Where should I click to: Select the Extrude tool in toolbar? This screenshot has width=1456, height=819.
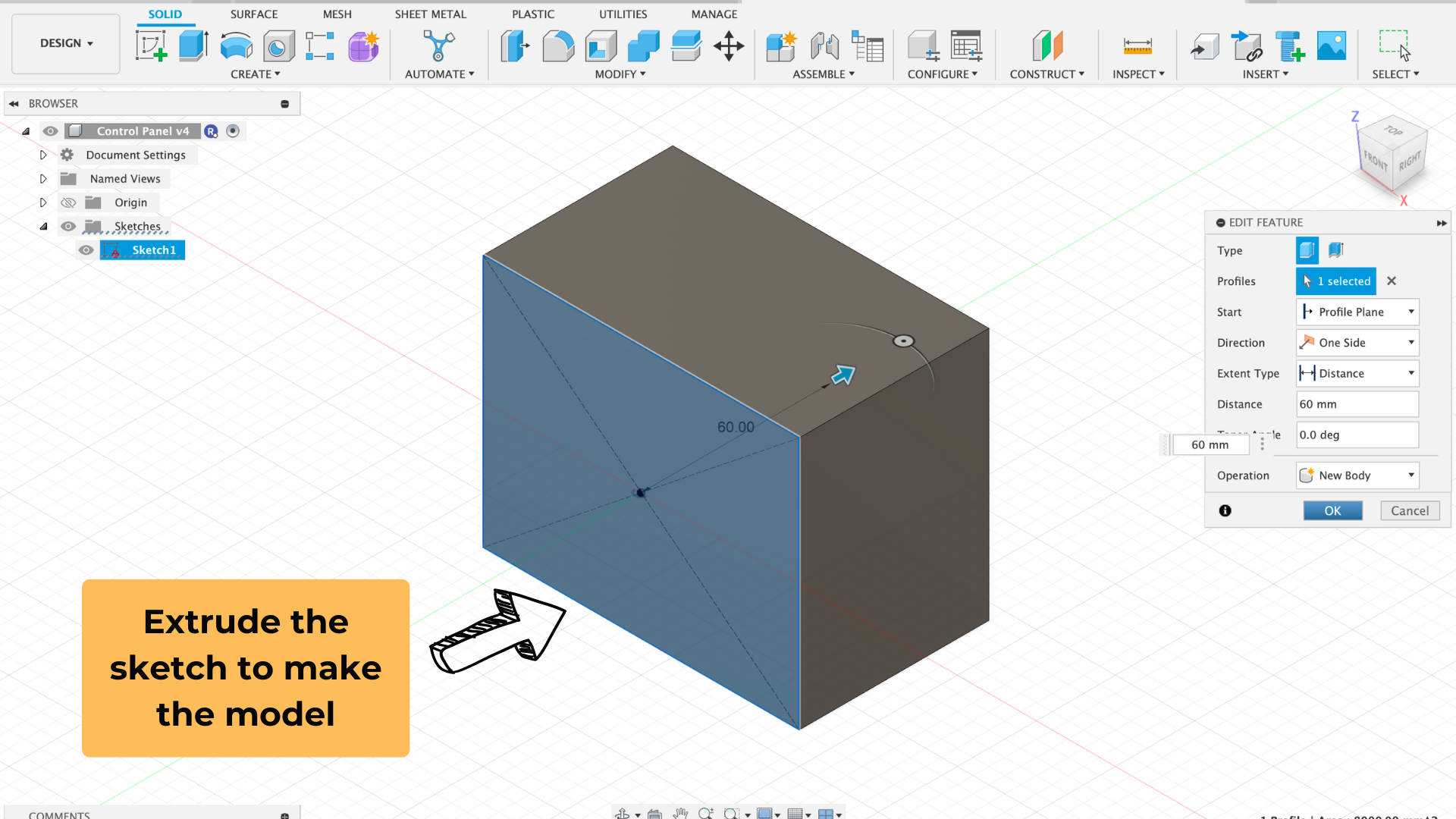point(193,46)
